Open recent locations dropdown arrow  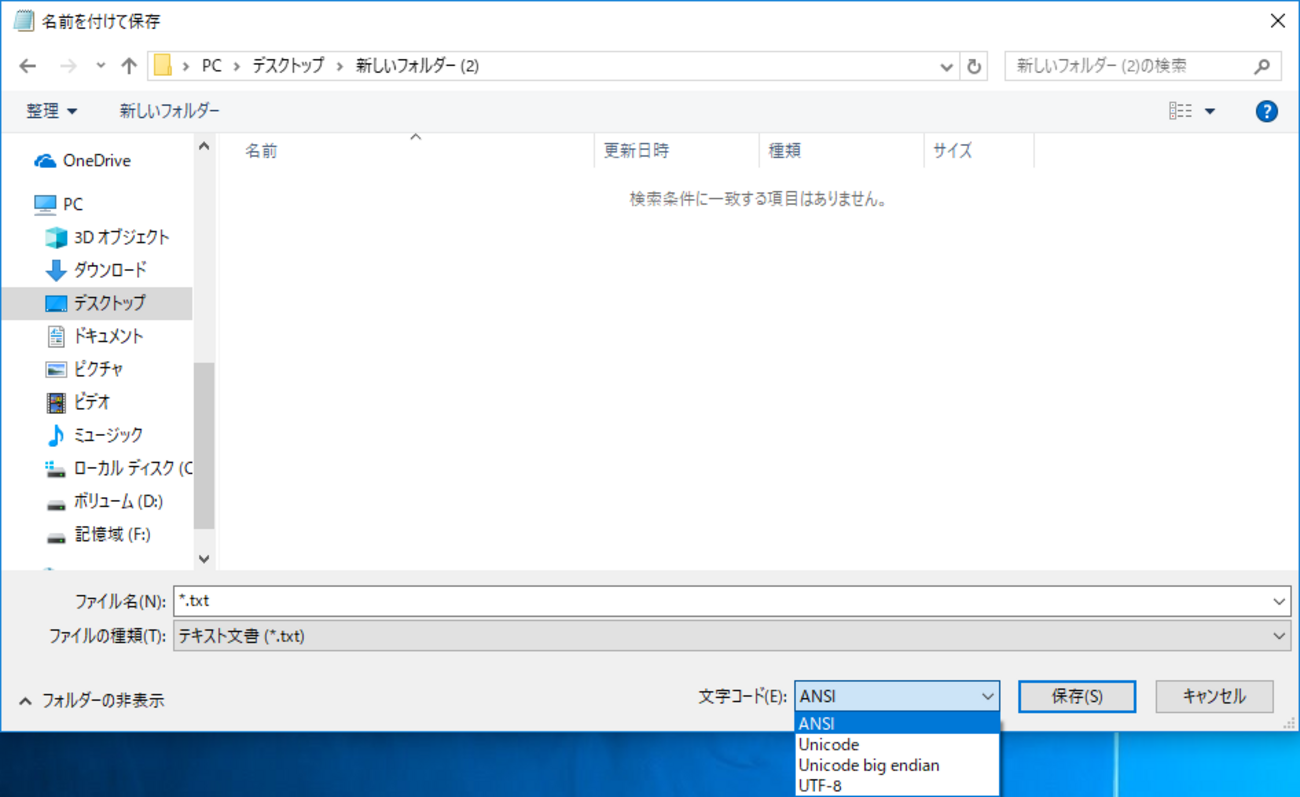100,66
